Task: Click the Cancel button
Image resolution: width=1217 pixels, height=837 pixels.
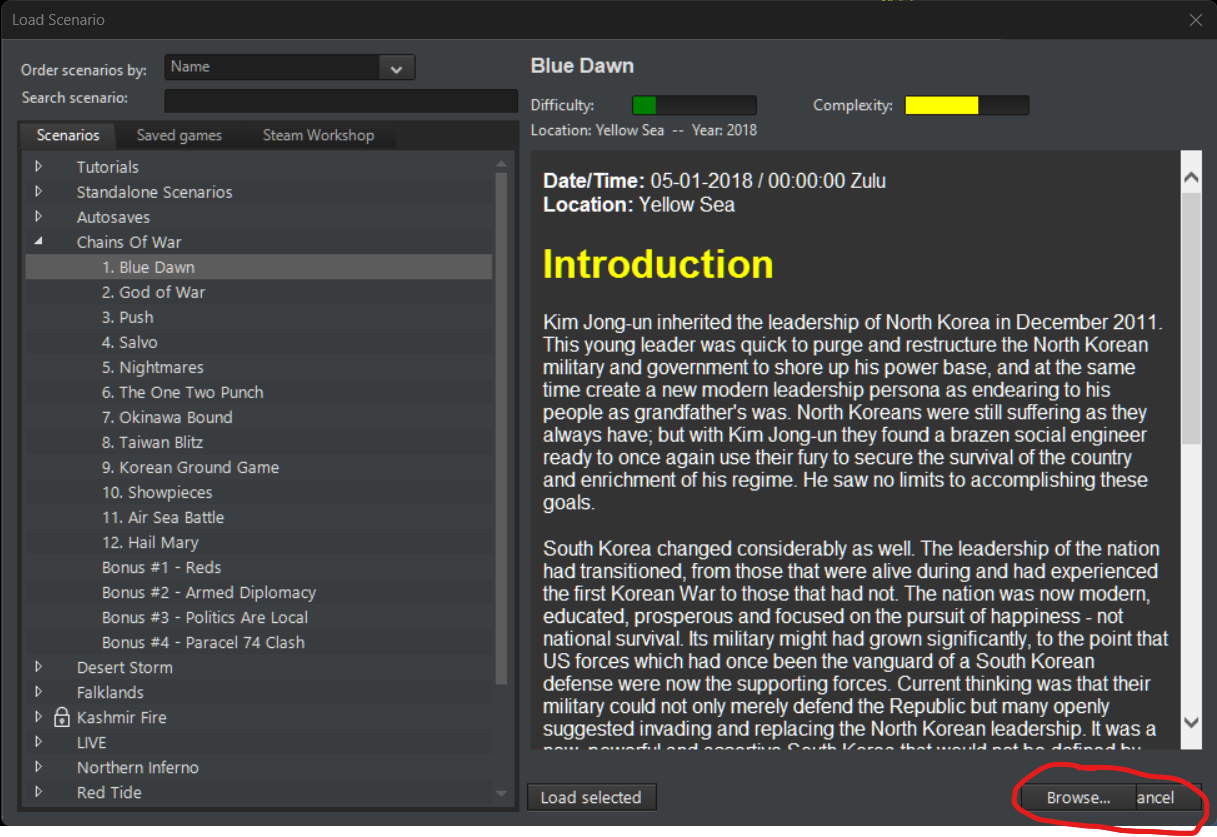Action: pos(1168,797)
